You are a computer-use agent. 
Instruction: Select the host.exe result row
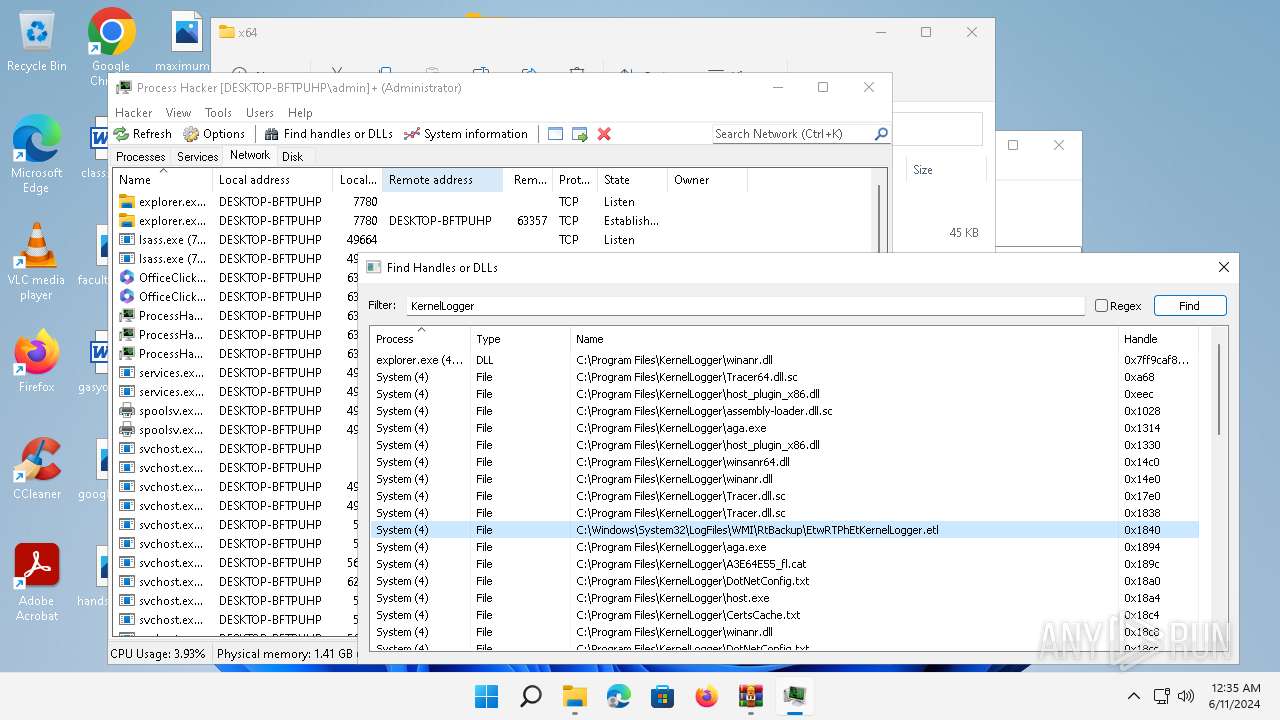tap(784, 598)
